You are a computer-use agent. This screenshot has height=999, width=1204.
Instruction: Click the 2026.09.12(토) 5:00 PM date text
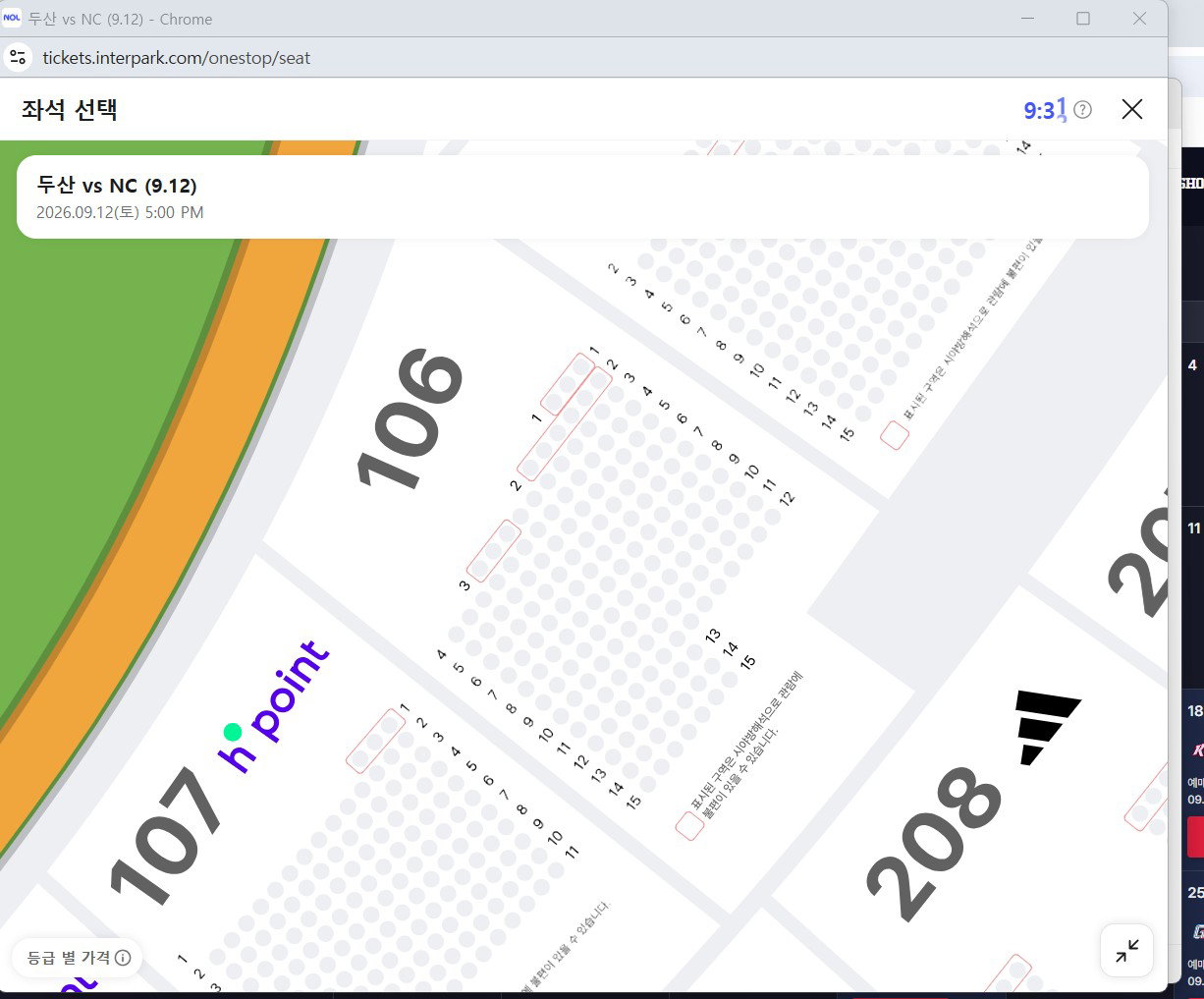pos(120,212)
